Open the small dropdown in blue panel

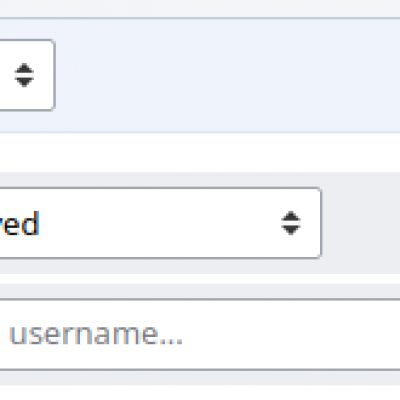pos(27,75)
